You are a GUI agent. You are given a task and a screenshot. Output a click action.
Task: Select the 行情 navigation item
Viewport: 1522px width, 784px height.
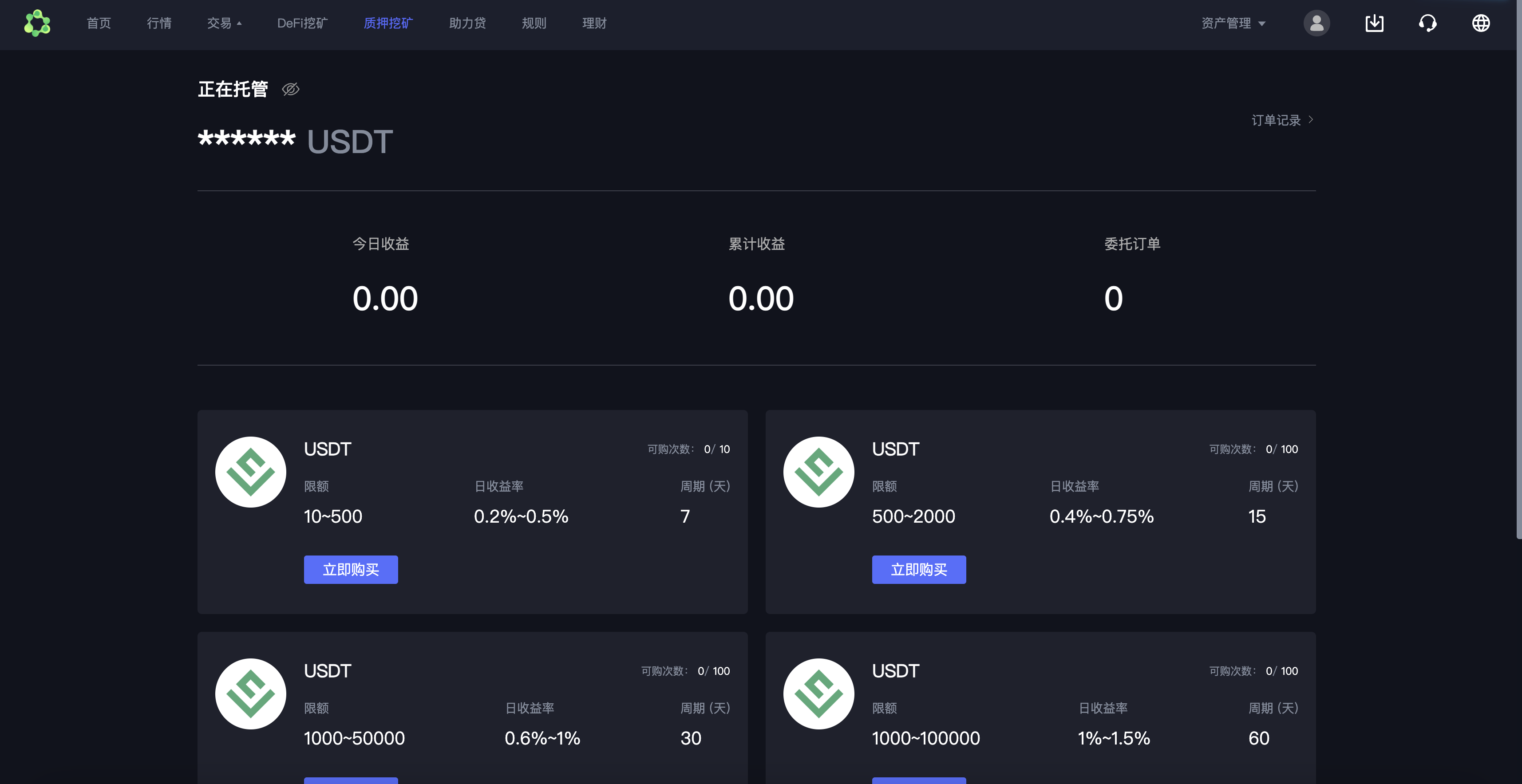159,23
